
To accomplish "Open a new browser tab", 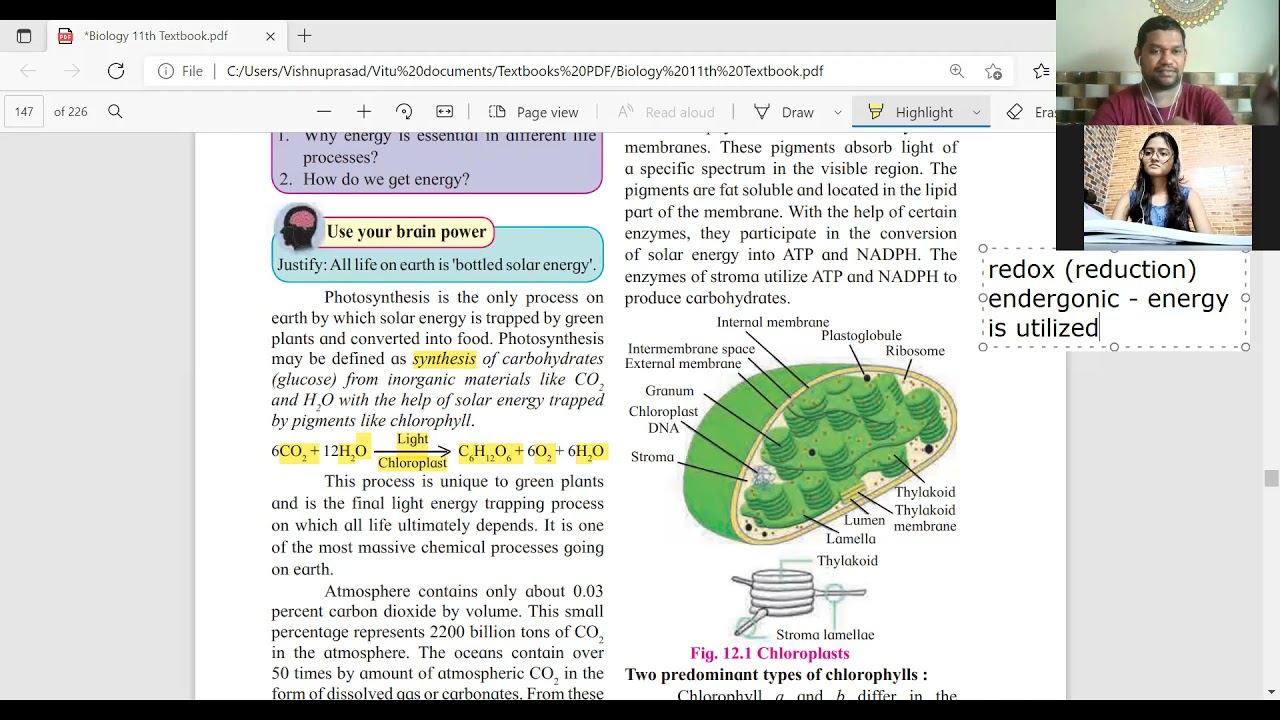I will coord(305,36).
